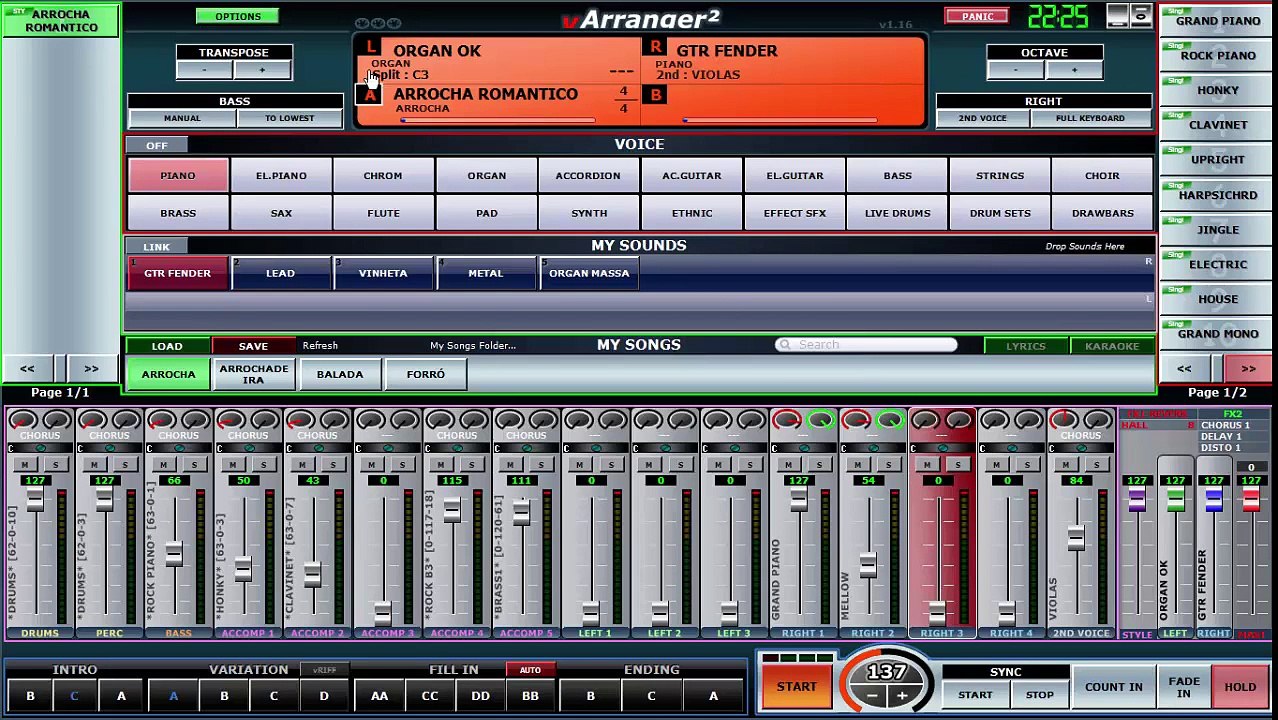Open the LYRICS view
This screenshot has height=720, width=1278.
pyautogui.click(x=1026, y=346)
